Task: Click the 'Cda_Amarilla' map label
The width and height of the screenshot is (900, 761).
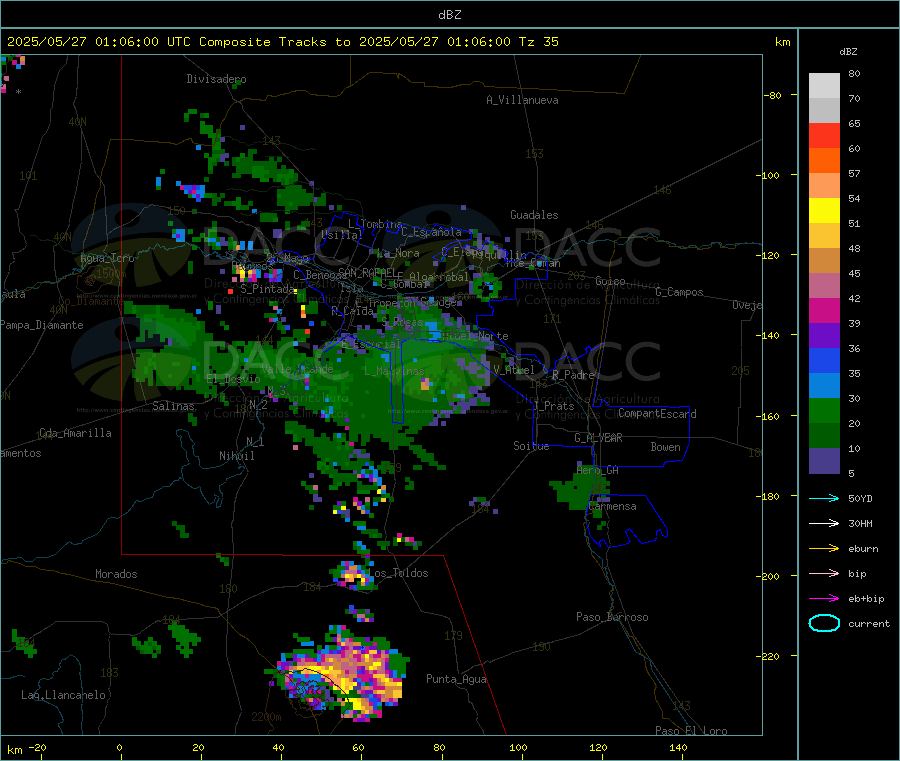Action: tap(75, 433)
